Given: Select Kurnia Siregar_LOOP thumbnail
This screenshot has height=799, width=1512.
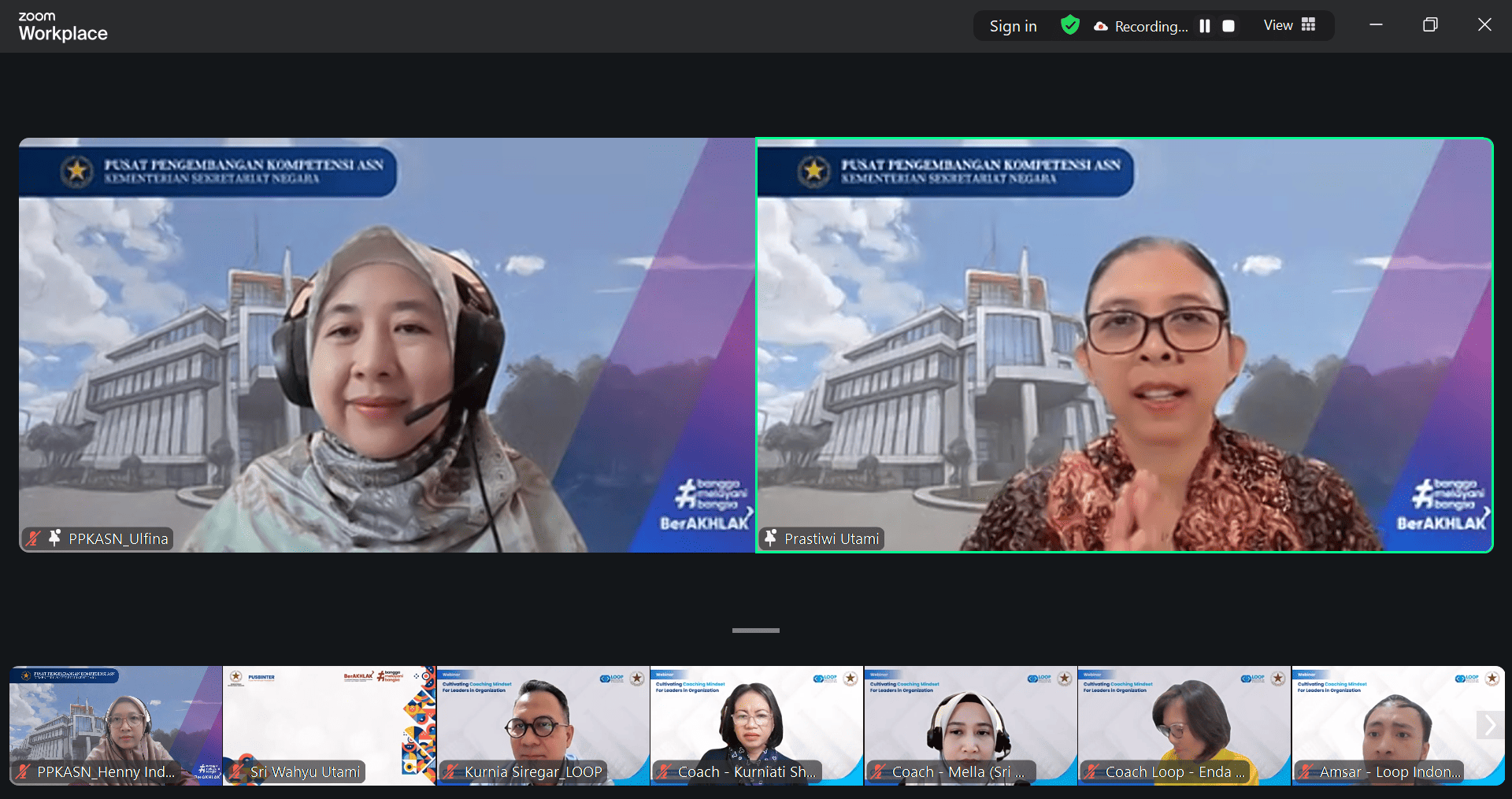Looking at the screenshot, I should click(543, 725).
